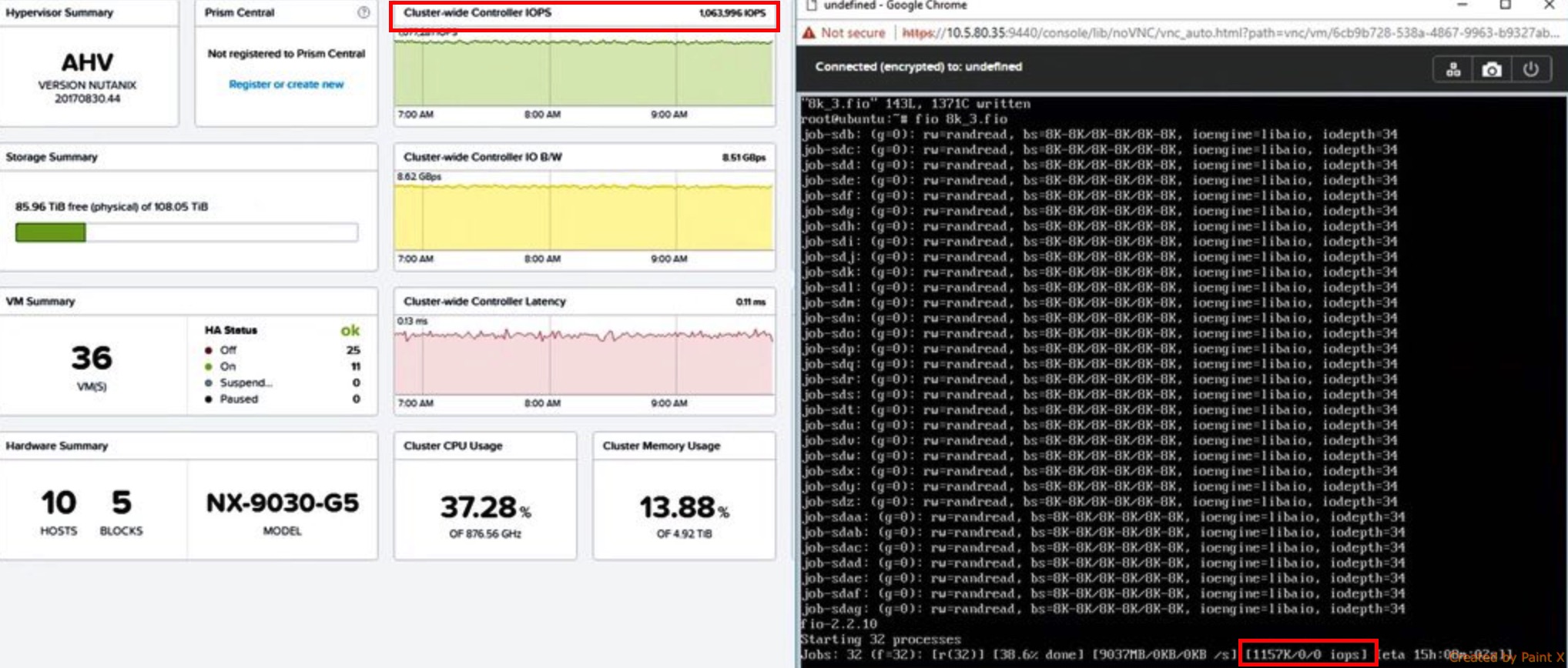The image size is (1568, 668).
Task: Minimize the Chrome console window
Action: coord(1462,5)
